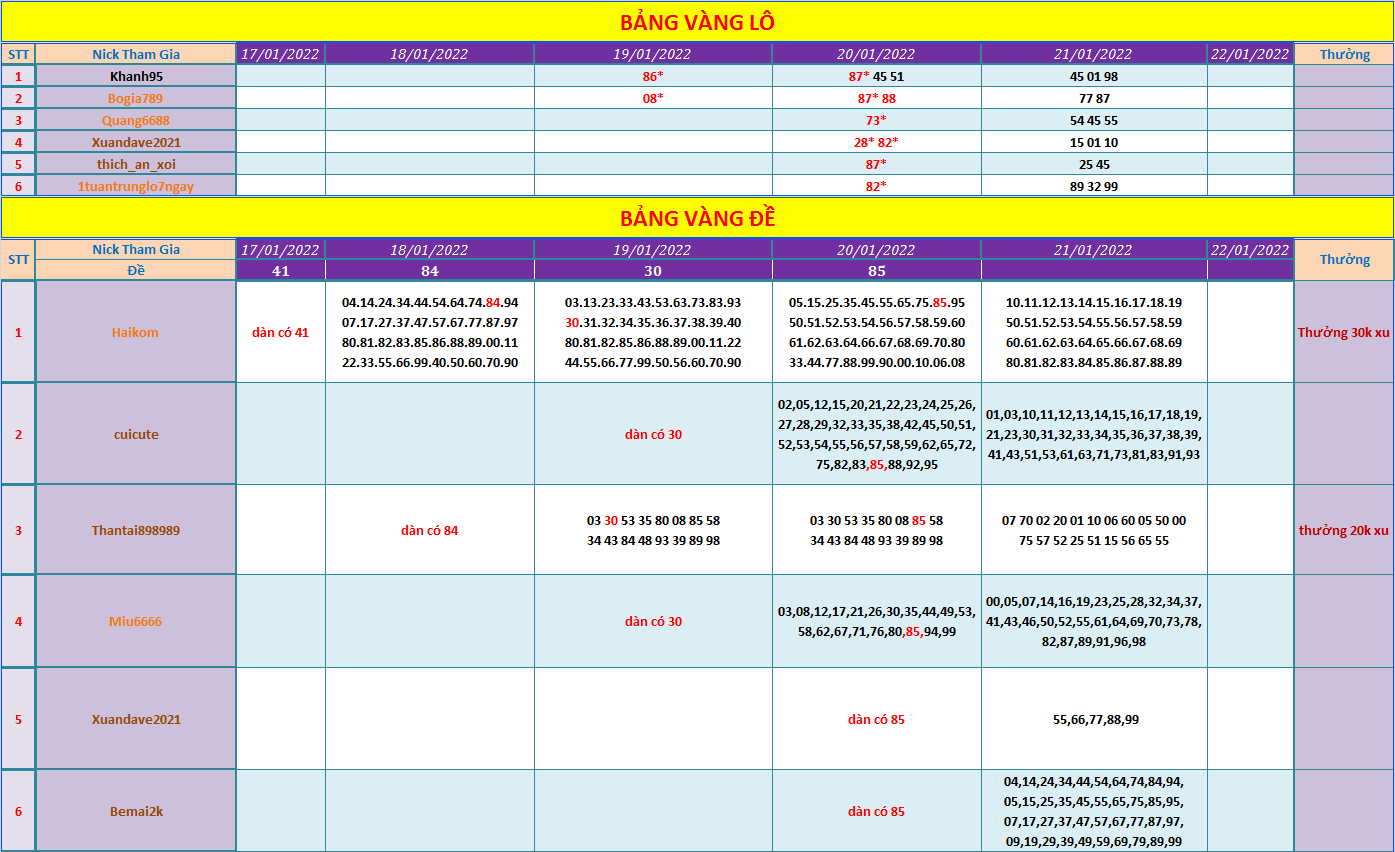Select the Haikom nickname cell
This screenshot has width=1395, height=852.
(136, 332)
